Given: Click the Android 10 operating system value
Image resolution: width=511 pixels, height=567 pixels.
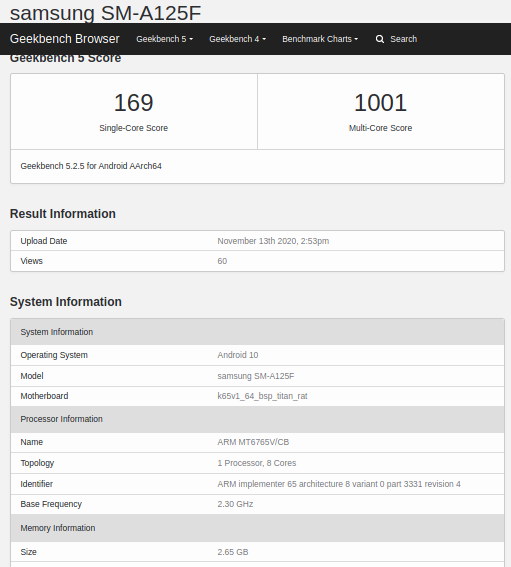Looking at the screenshot, I should coord(238,355).
